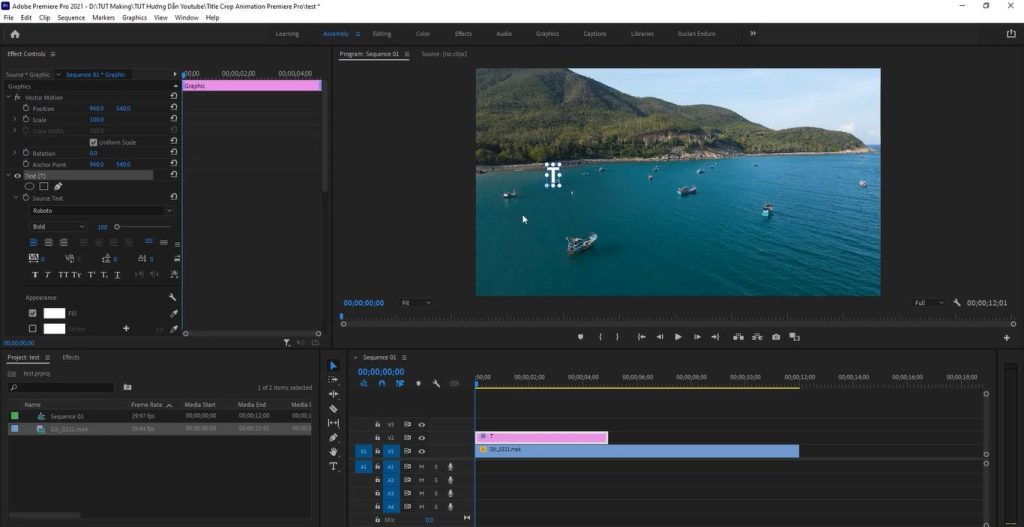Pick free draw bezier mask pen
1024x527 pixels.
58,187
